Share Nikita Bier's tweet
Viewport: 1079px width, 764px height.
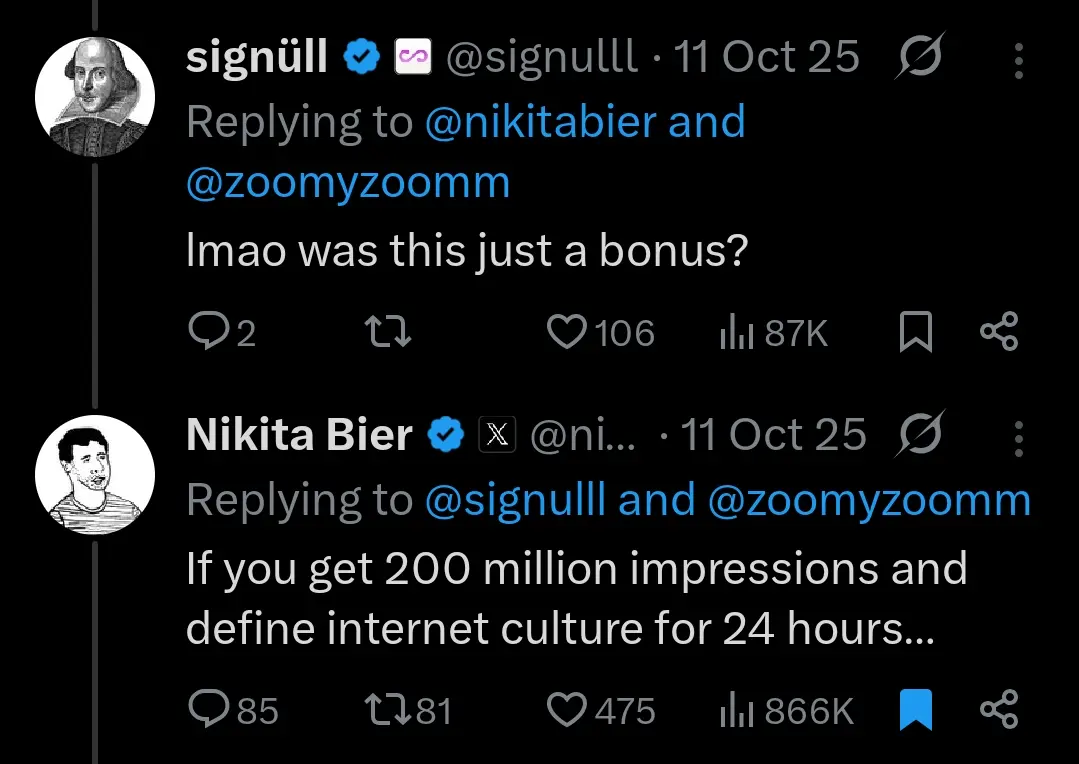[x=998, y=711]
